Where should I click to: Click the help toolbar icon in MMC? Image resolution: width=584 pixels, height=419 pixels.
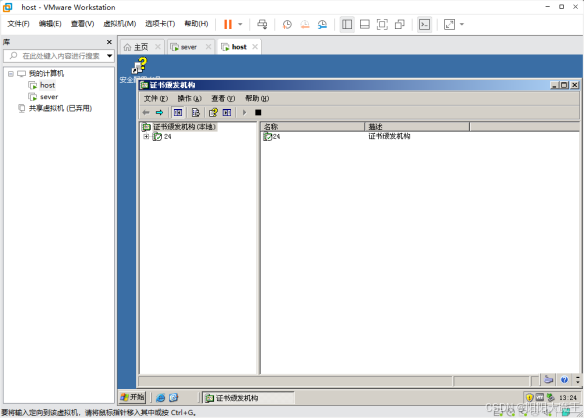tap(213, 112)
